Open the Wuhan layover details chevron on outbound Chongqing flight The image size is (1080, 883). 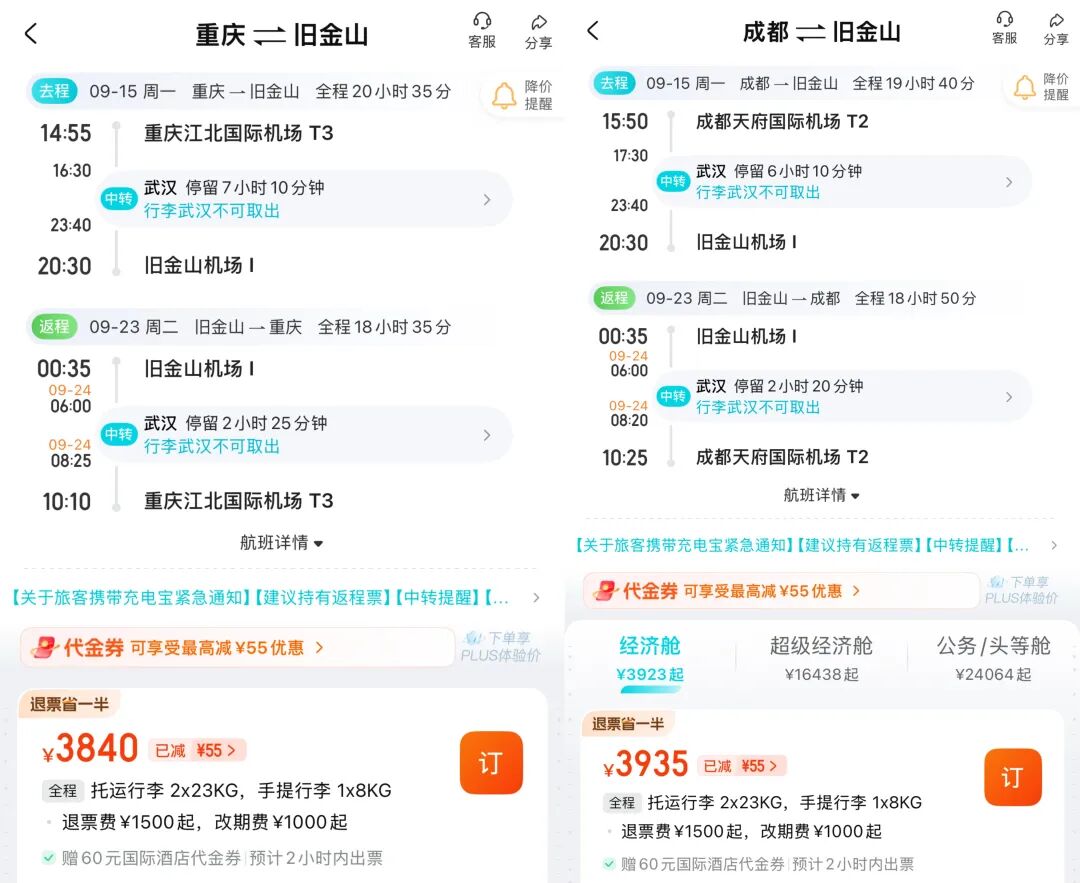pos(489,199)
